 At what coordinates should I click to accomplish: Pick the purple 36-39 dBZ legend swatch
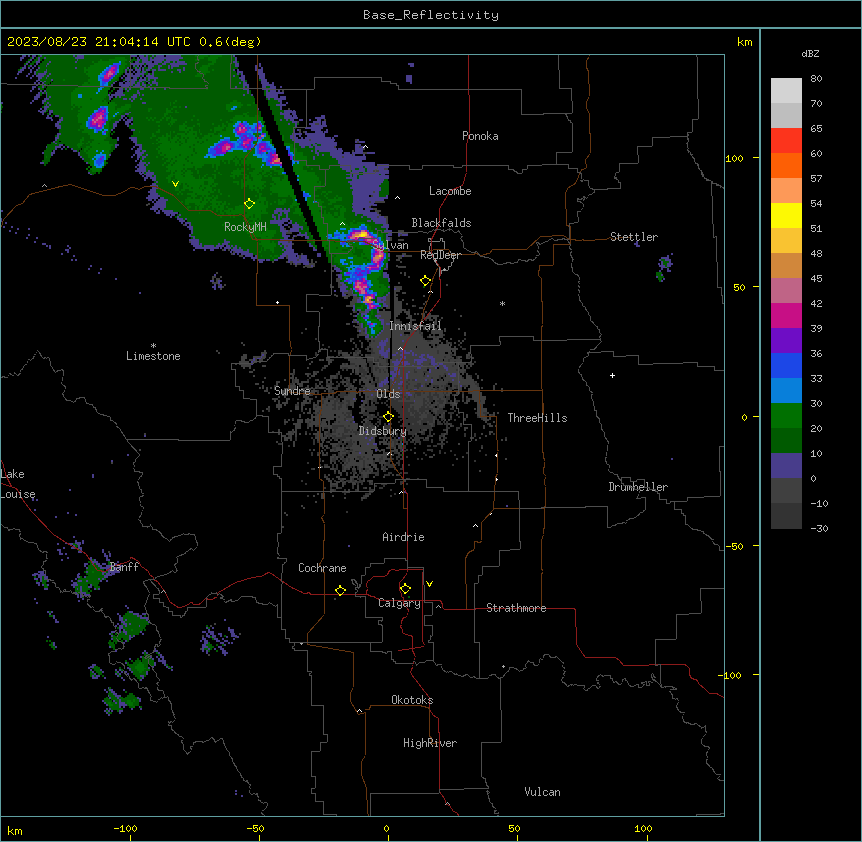click(786, 341)
